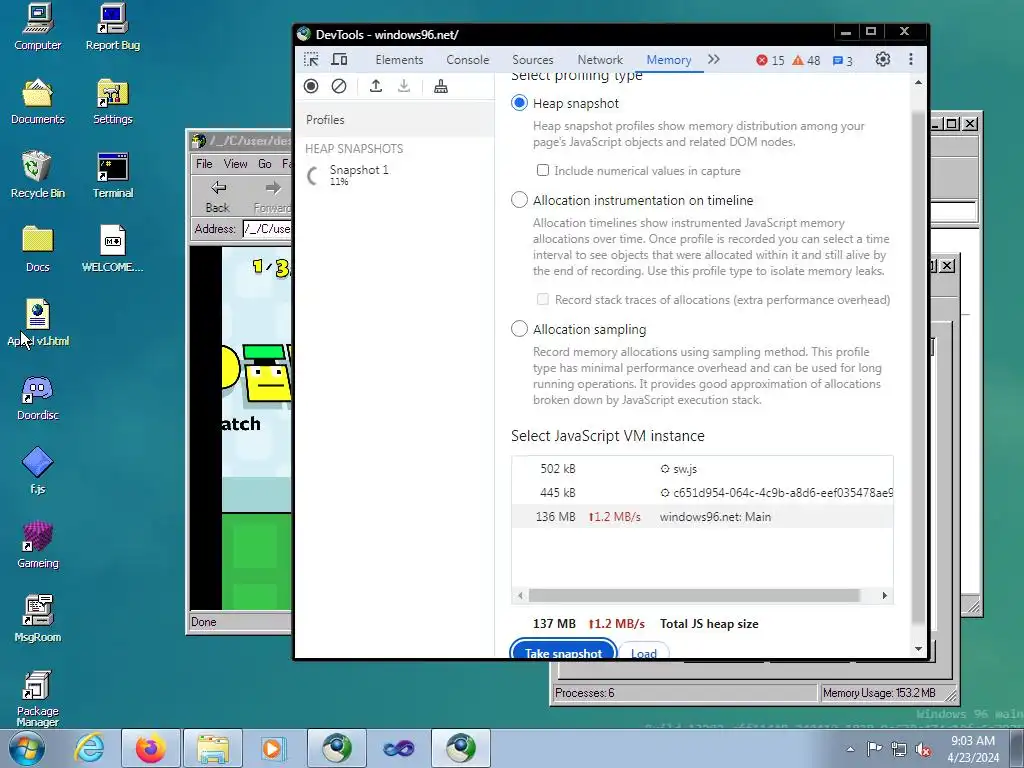Select Allocation instrumentation on timeline option

click(x=519, y=200)
